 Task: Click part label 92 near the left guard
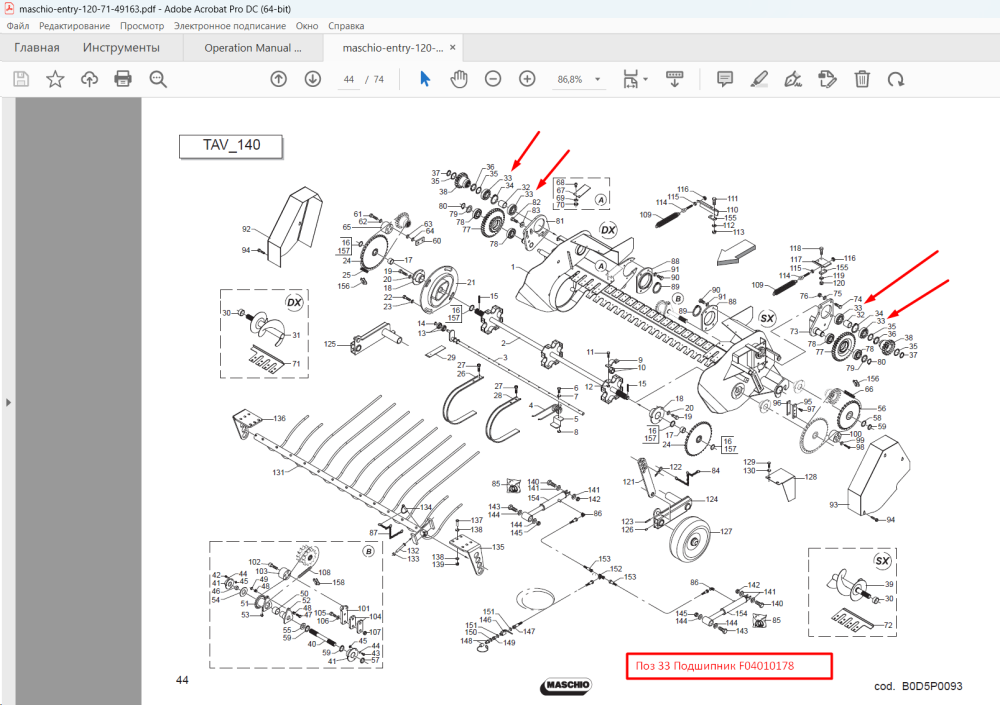[x=246, y=229]
